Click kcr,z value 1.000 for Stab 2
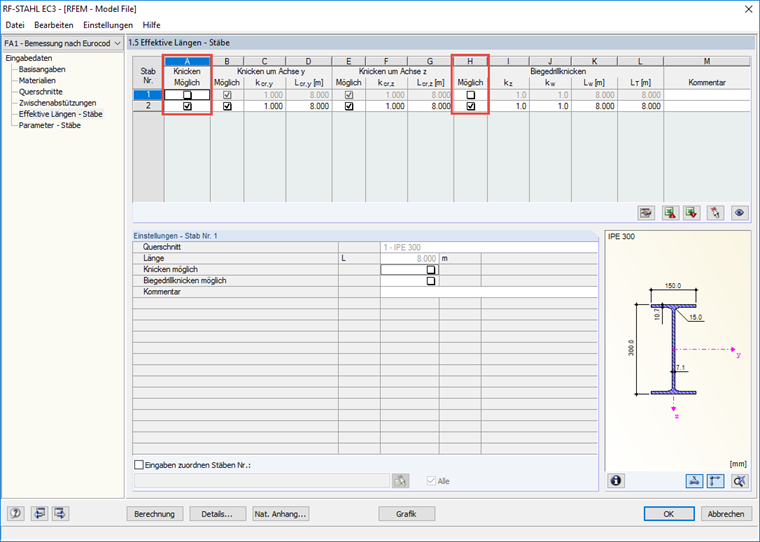760x542 pixels. coord(386,106)
